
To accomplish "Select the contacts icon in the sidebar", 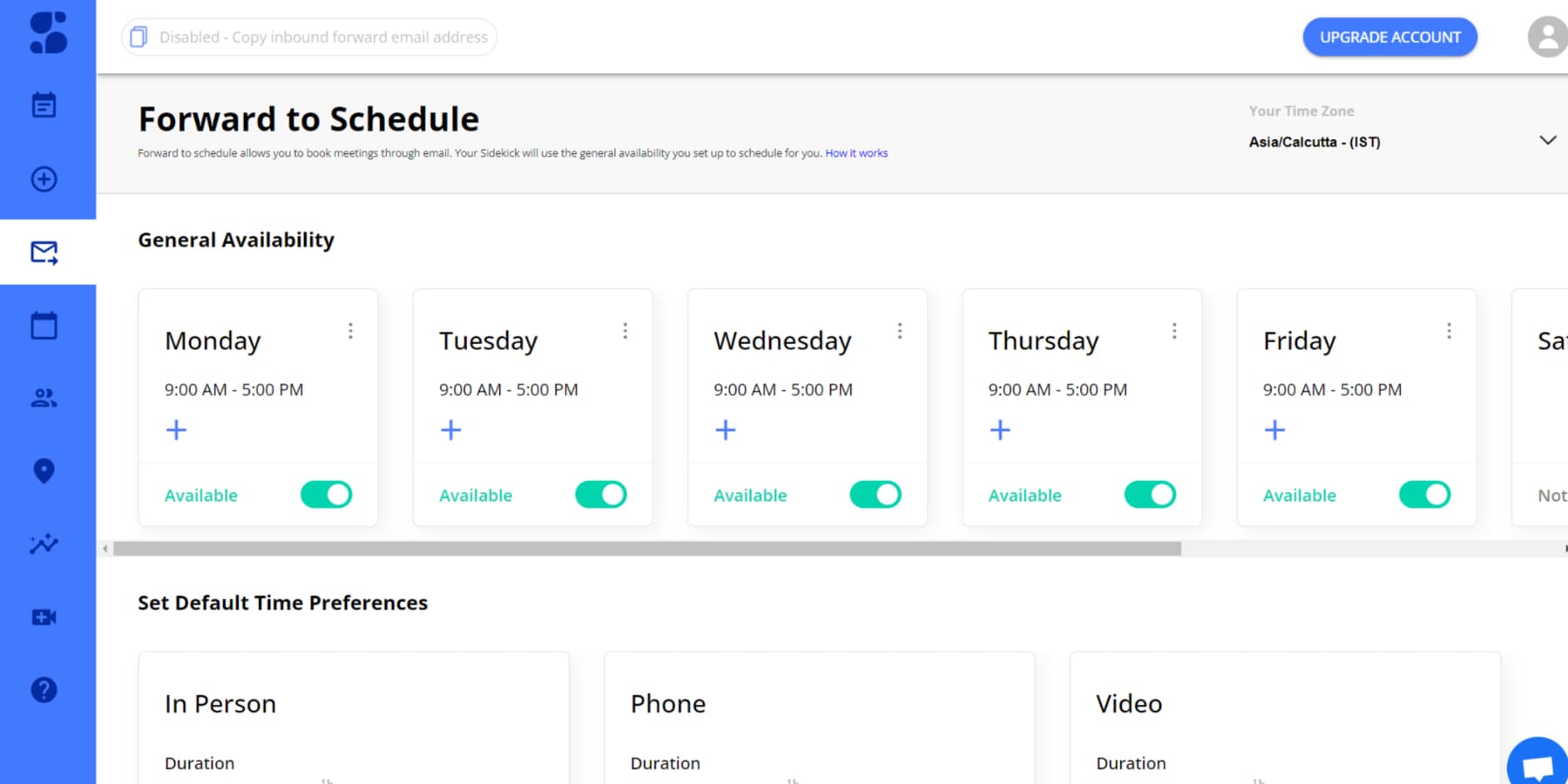I will pyautogui.click(x=43, y=398).
